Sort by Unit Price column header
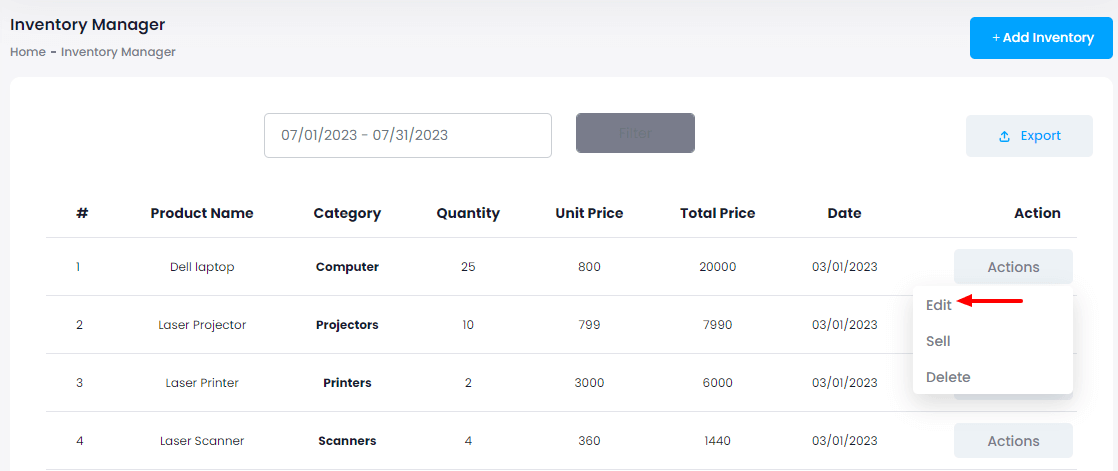This screenshot has height=471, width=1118. 589,213
